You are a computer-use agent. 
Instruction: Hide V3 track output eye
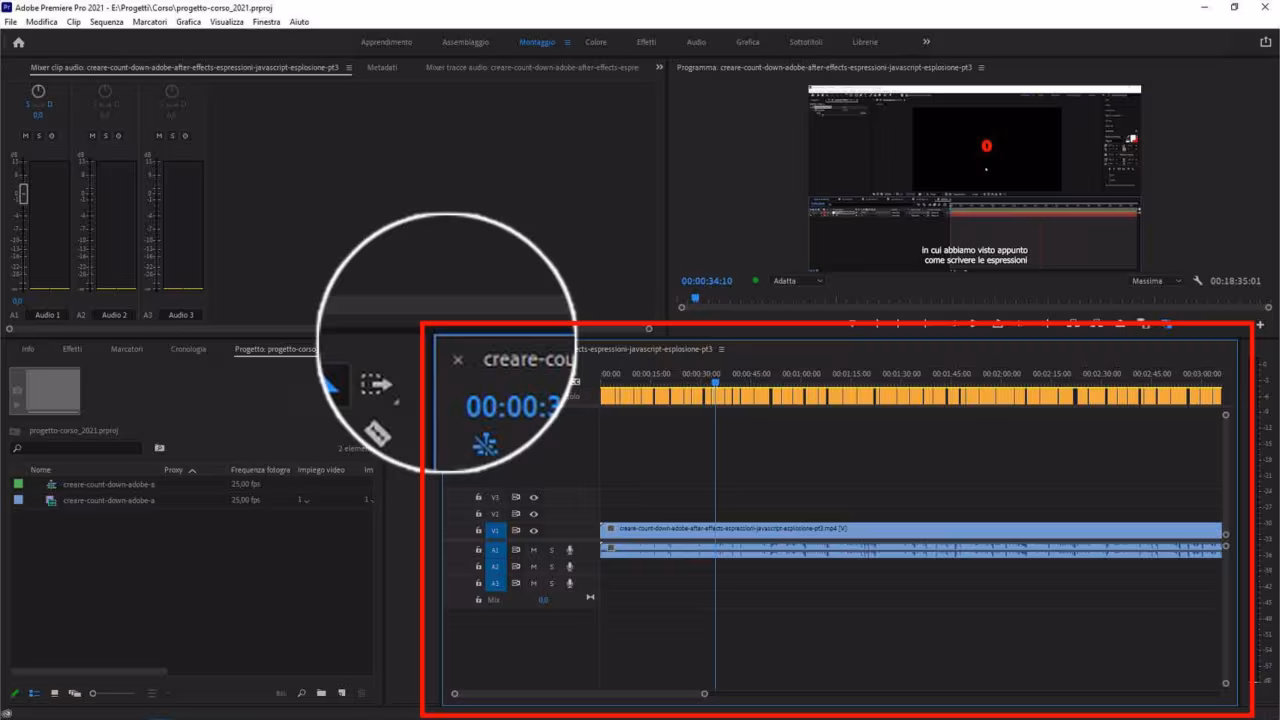pyautogui.click(x=534, y=497)
